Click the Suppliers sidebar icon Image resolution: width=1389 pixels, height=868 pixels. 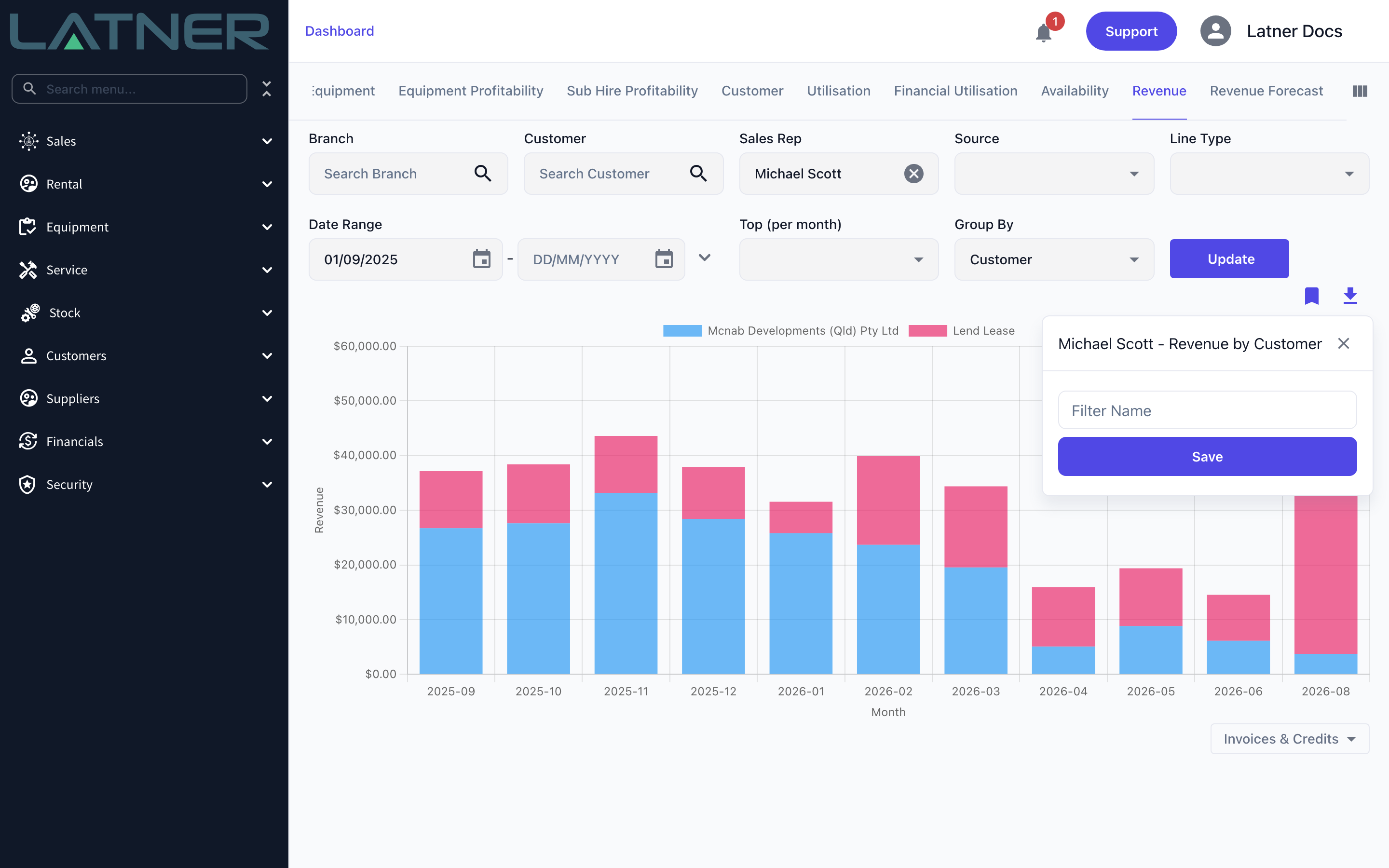(28, 398)
